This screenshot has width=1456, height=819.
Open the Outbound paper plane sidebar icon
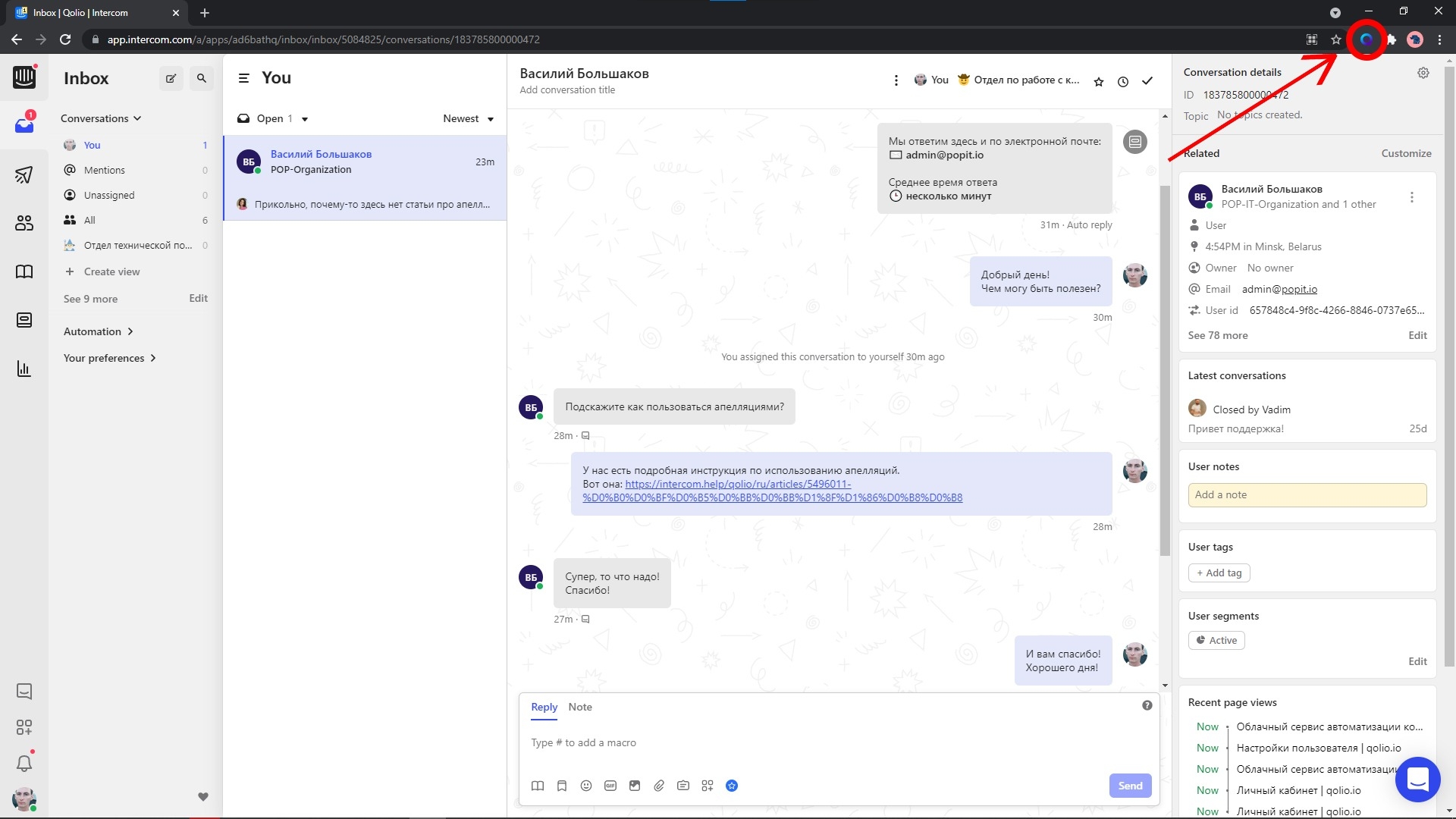pyautogui.click(x=24, y=175)
